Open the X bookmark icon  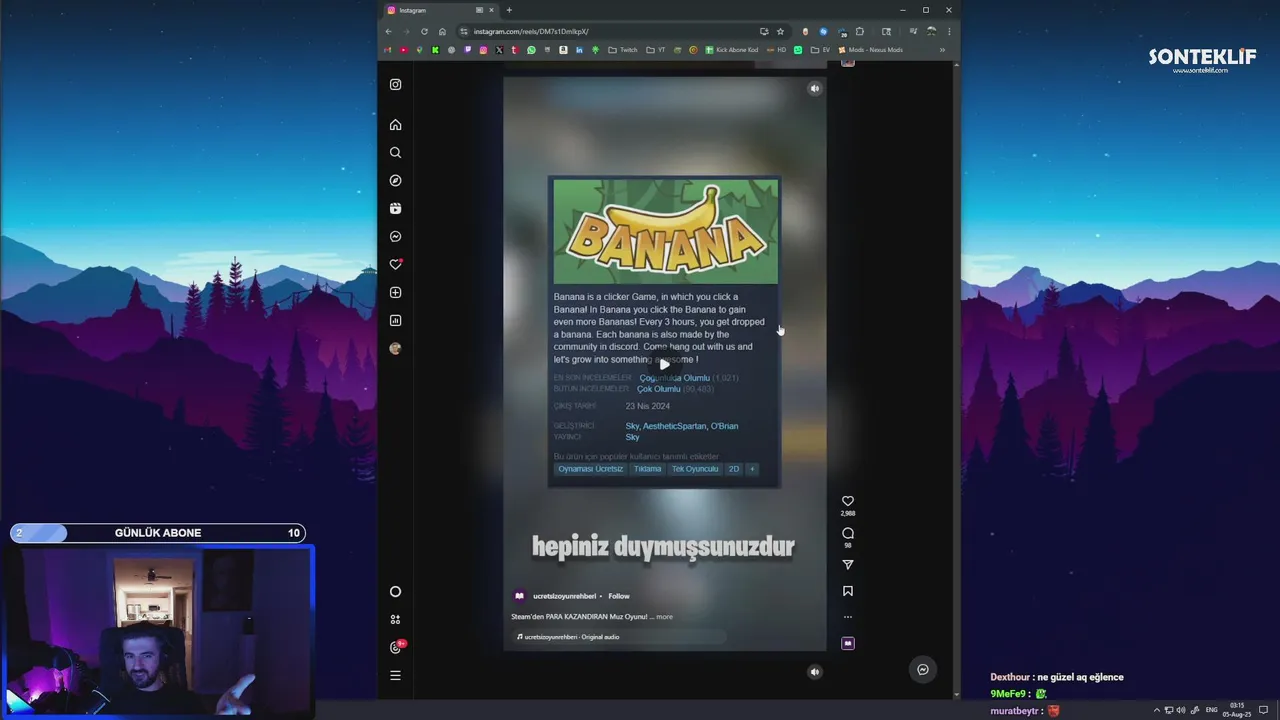coord(499,50)
